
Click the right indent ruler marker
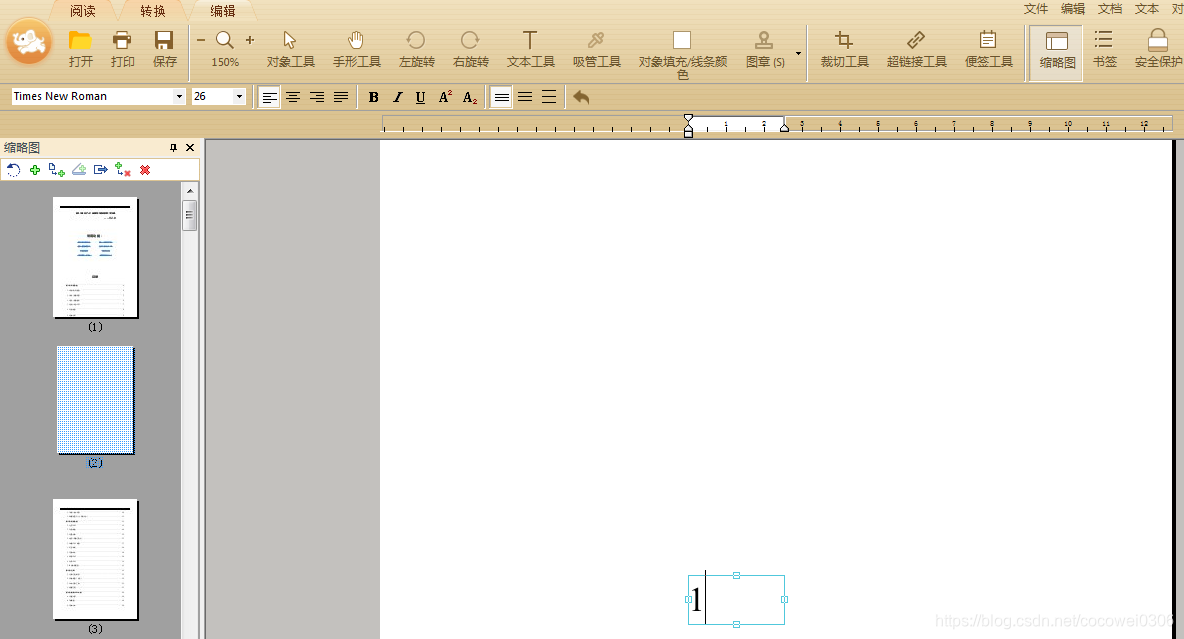click(x=785, y=128)
